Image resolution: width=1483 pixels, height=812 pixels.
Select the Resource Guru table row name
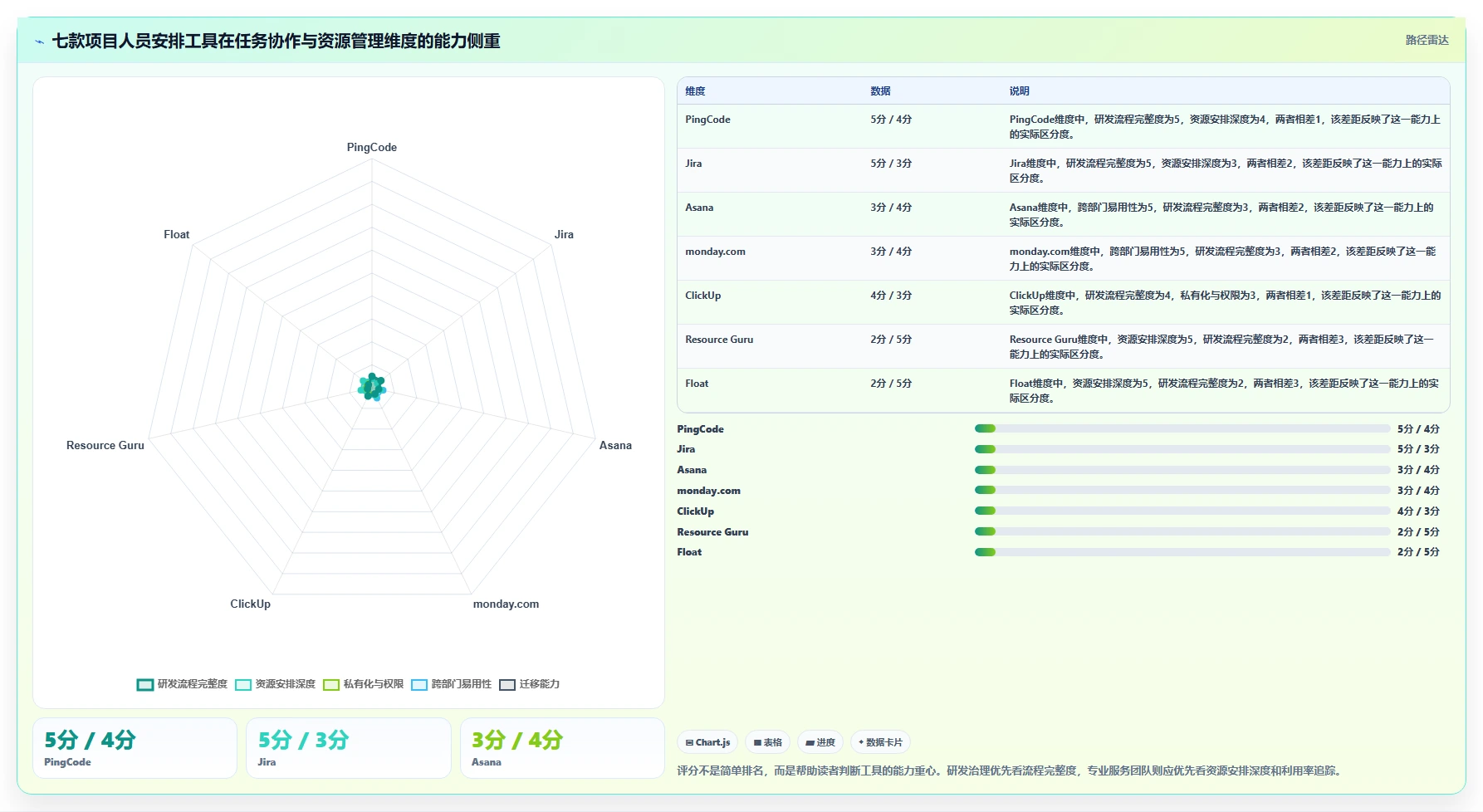[719, 340]
